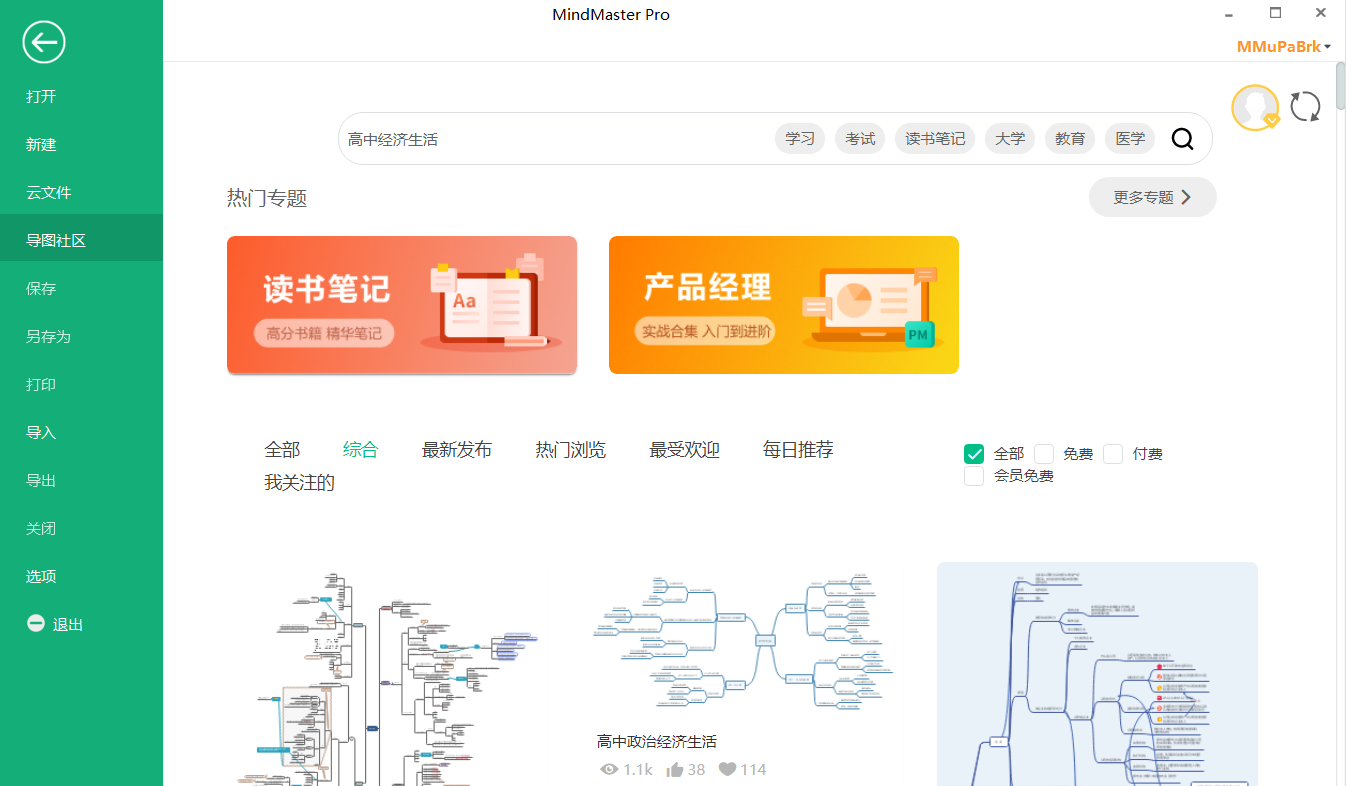Click 关闭 in sidebar
This screenshot has width=1346, height=786.
point(81,529)
